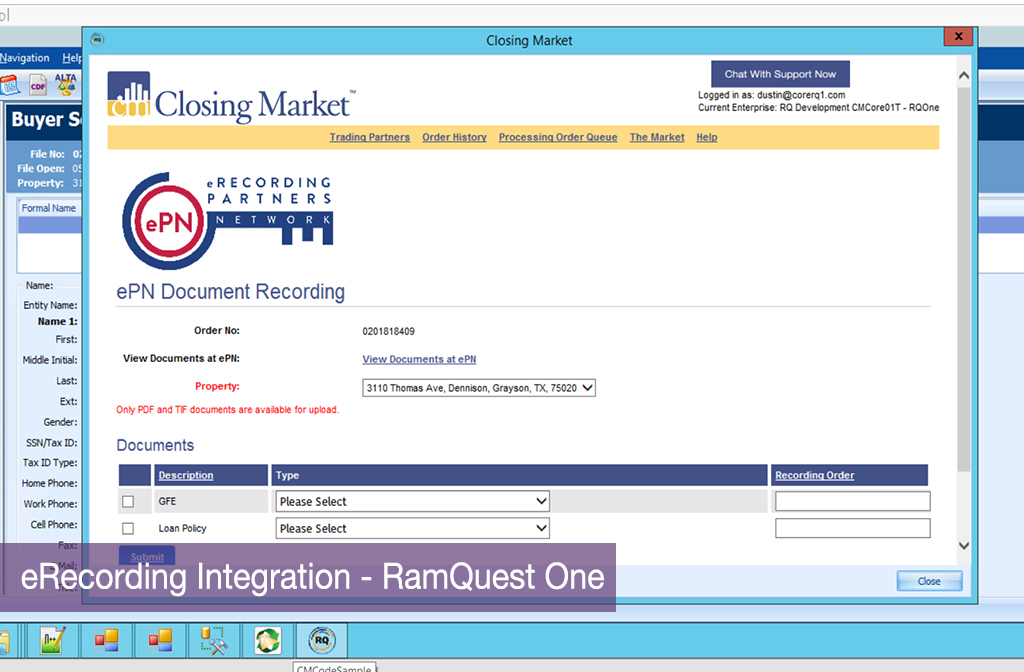
Task: Click the Closing Market logo
Action: pos(230,97)
